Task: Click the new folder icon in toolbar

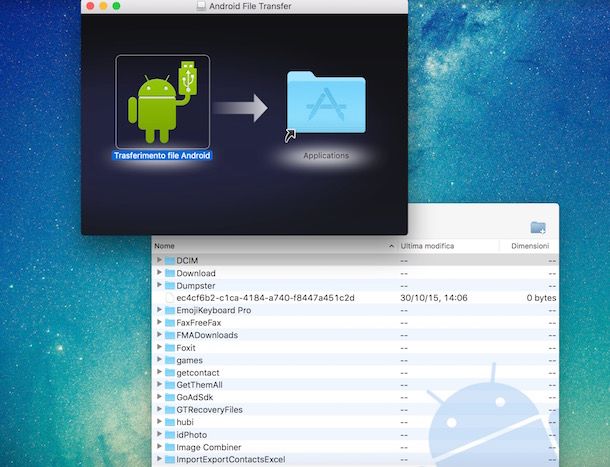Action: point(538,227)
